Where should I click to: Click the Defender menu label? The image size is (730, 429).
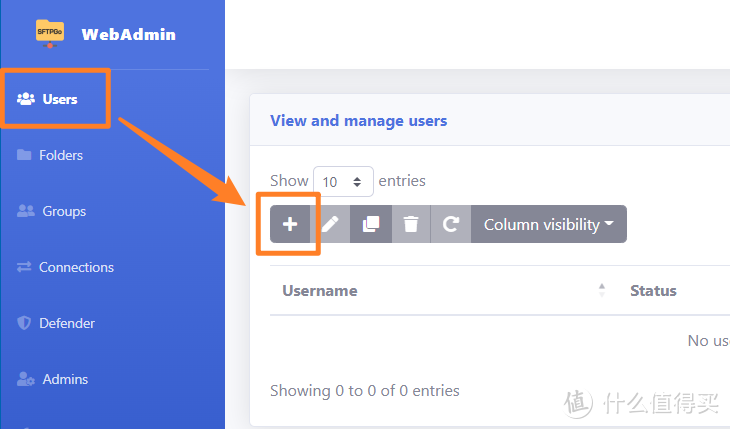point(67,323)
